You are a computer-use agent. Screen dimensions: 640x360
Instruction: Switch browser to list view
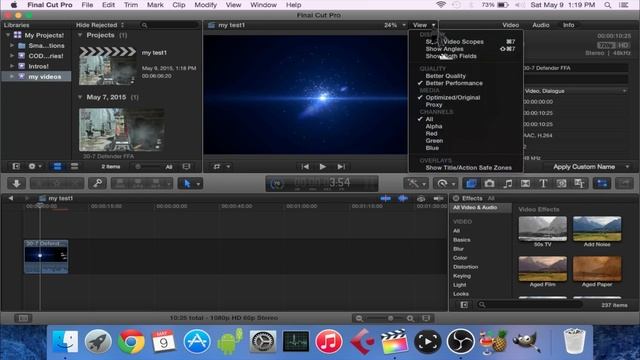coord(74,167)
